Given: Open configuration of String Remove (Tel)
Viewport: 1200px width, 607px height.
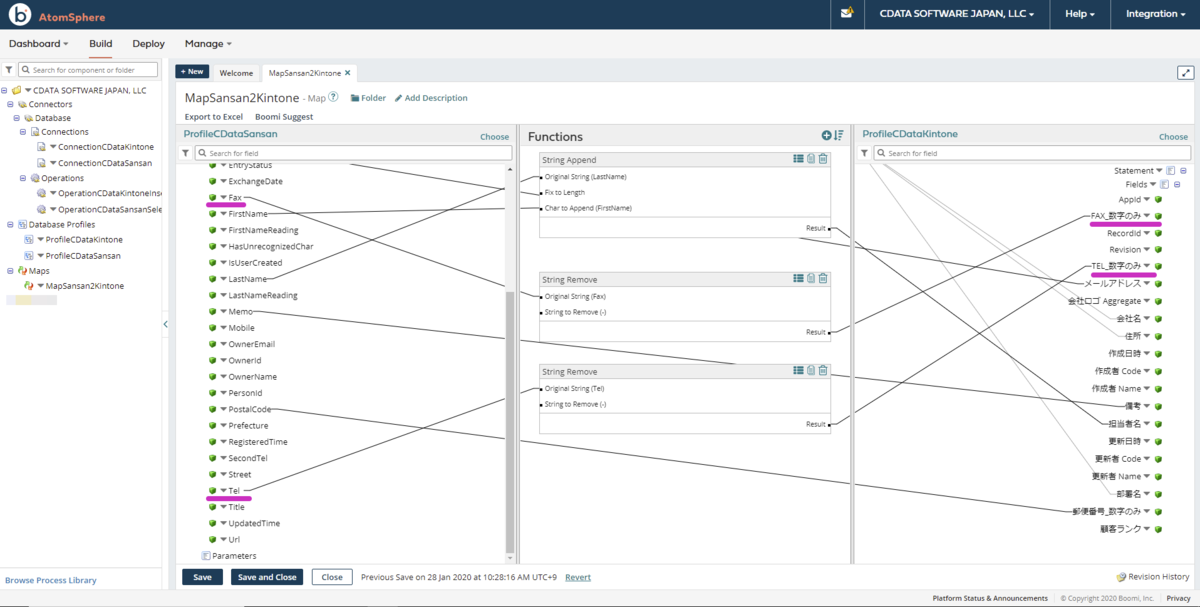Looking at the screenshot, I should click(798, 370).
